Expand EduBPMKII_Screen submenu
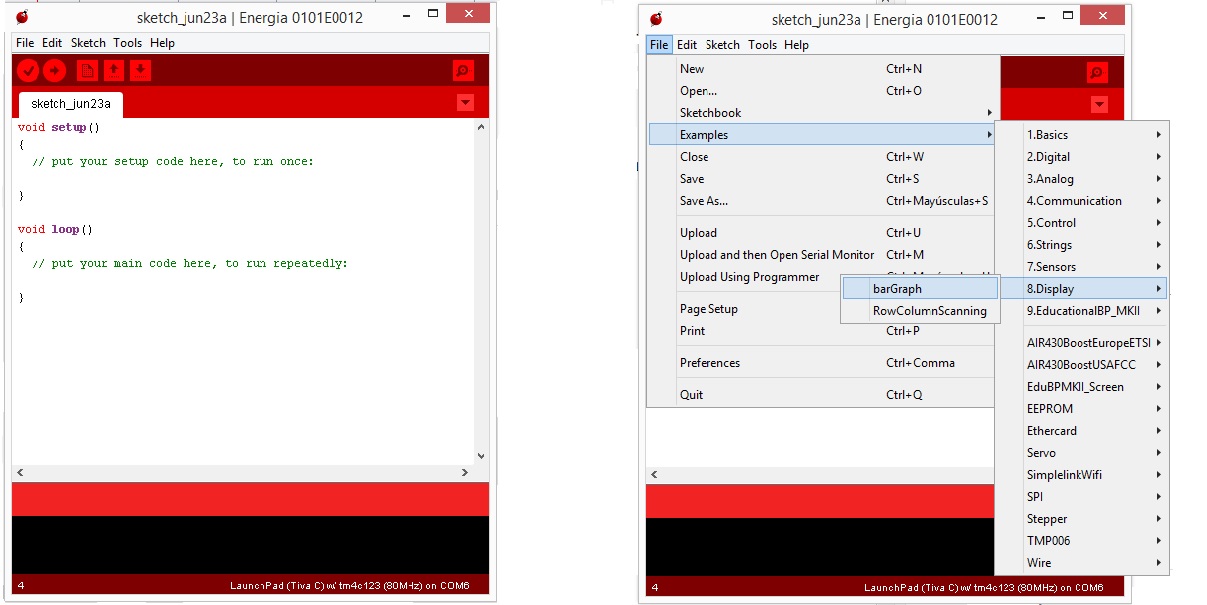The width and height of the screenshot is (1207, 605). [1081, 387]
